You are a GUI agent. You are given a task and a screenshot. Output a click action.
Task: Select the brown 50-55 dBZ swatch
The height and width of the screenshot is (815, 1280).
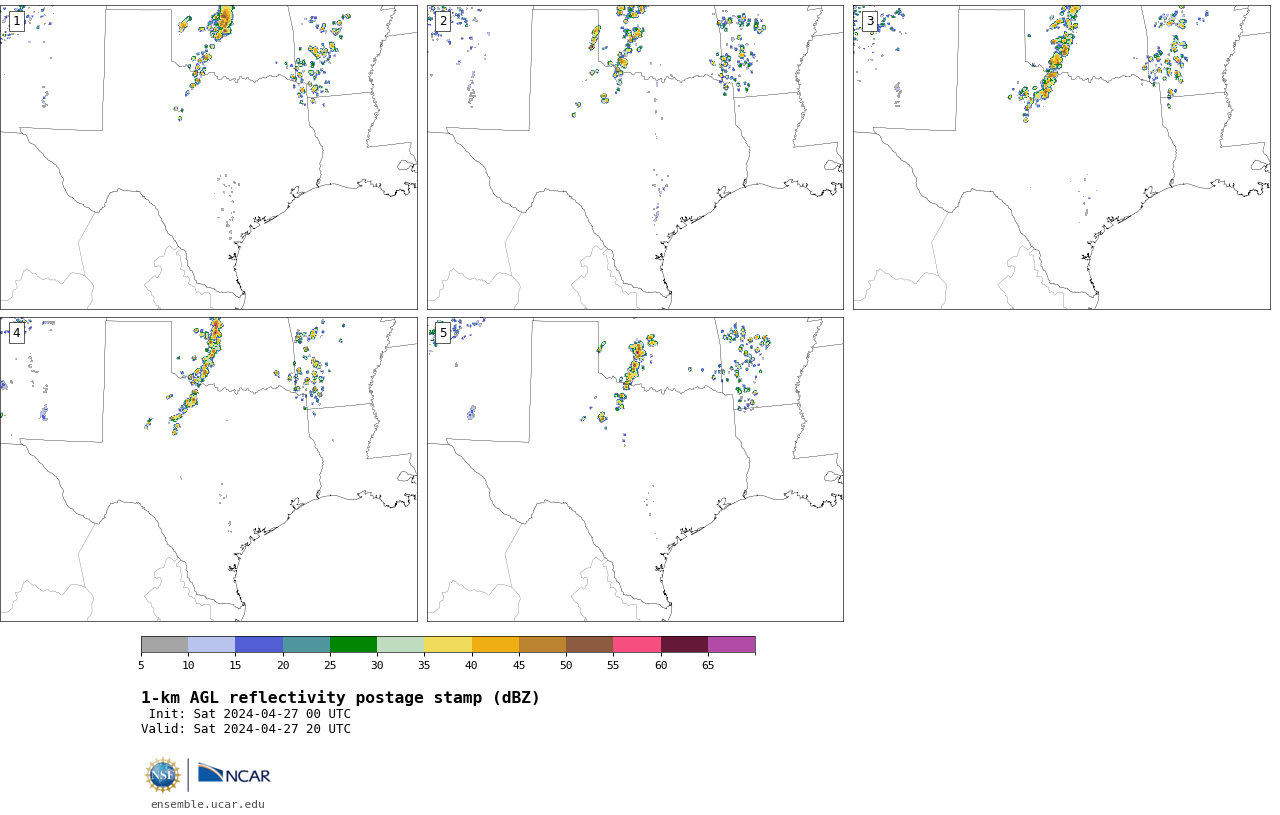(x=589, y=644)
